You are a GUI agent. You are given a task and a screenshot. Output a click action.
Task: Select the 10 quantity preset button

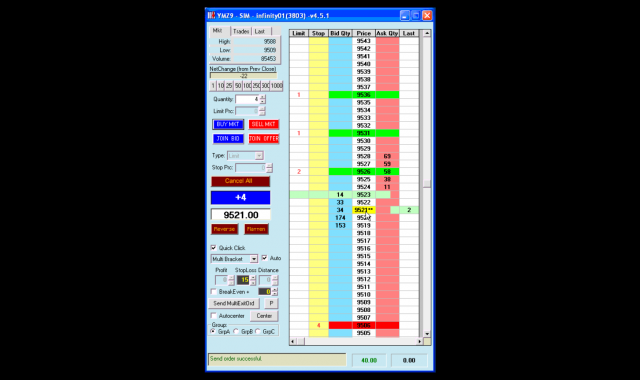click(221, 86)
